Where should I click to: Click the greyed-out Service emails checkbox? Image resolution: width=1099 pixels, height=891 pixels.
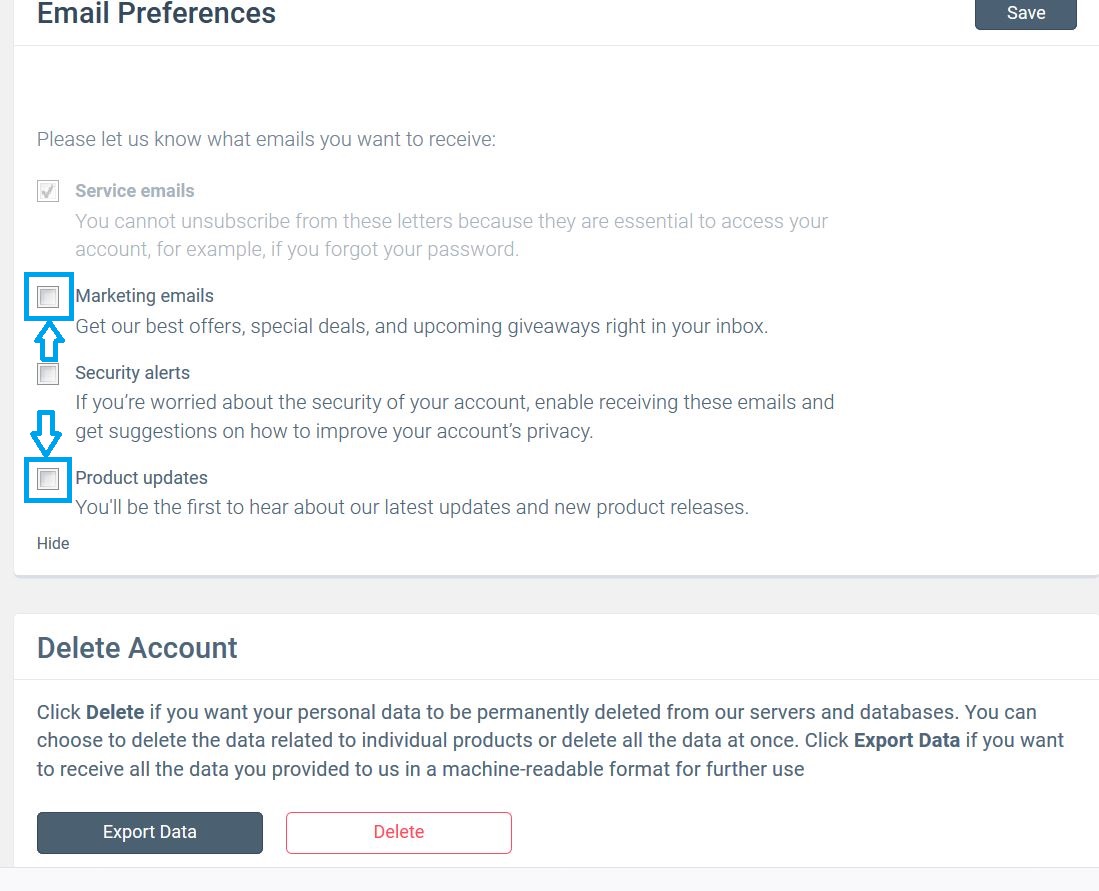(x=48, y=191)
